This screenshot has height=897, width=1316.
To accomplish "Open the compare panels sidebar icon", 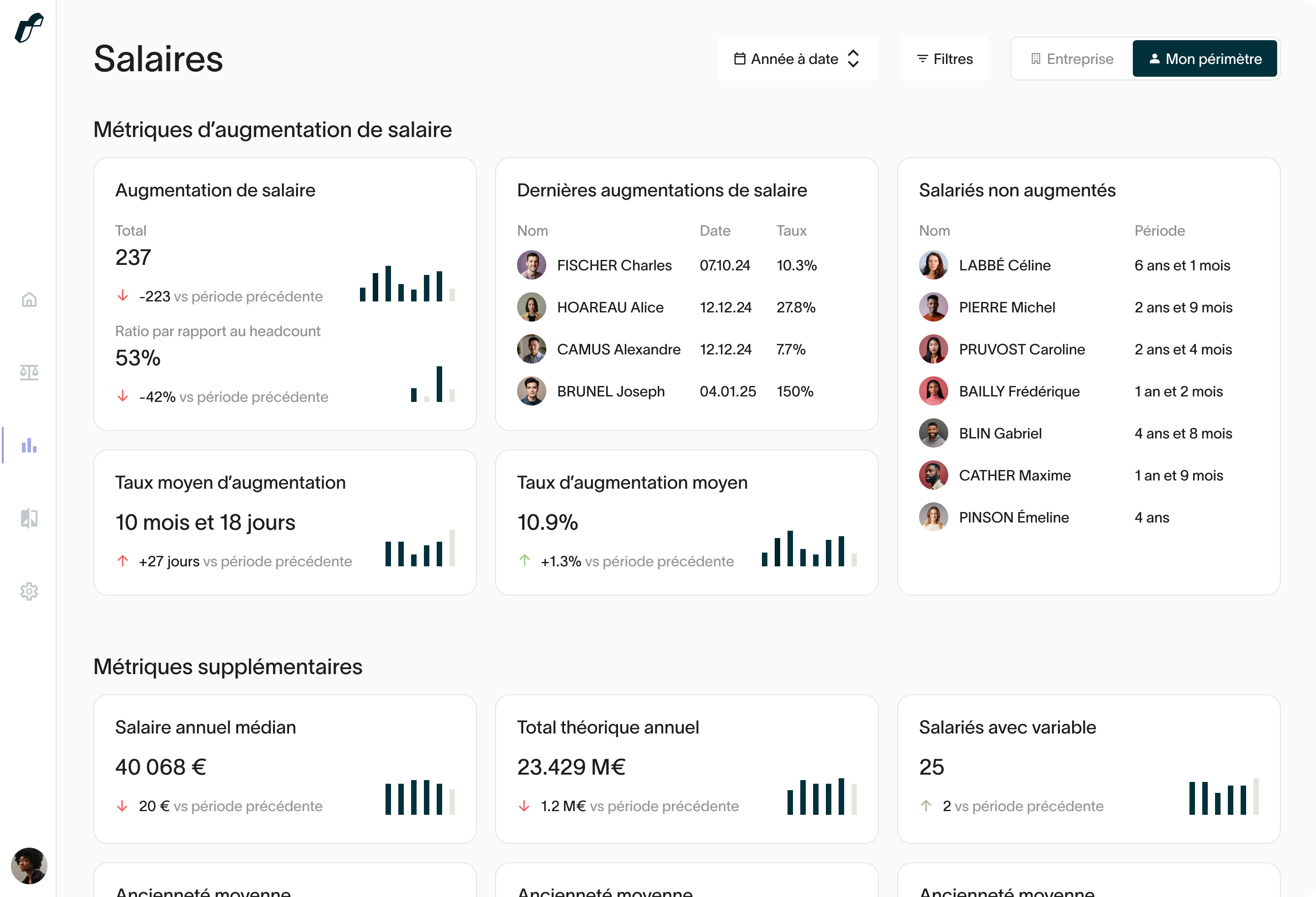I will (x=29, y=518).
